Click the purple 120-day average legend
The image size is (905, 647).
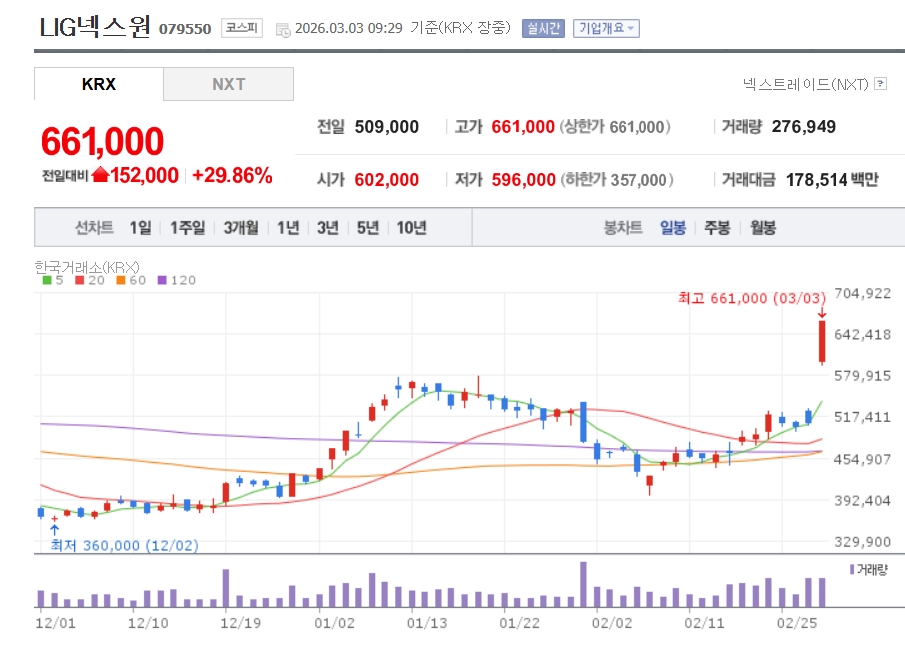177,281
